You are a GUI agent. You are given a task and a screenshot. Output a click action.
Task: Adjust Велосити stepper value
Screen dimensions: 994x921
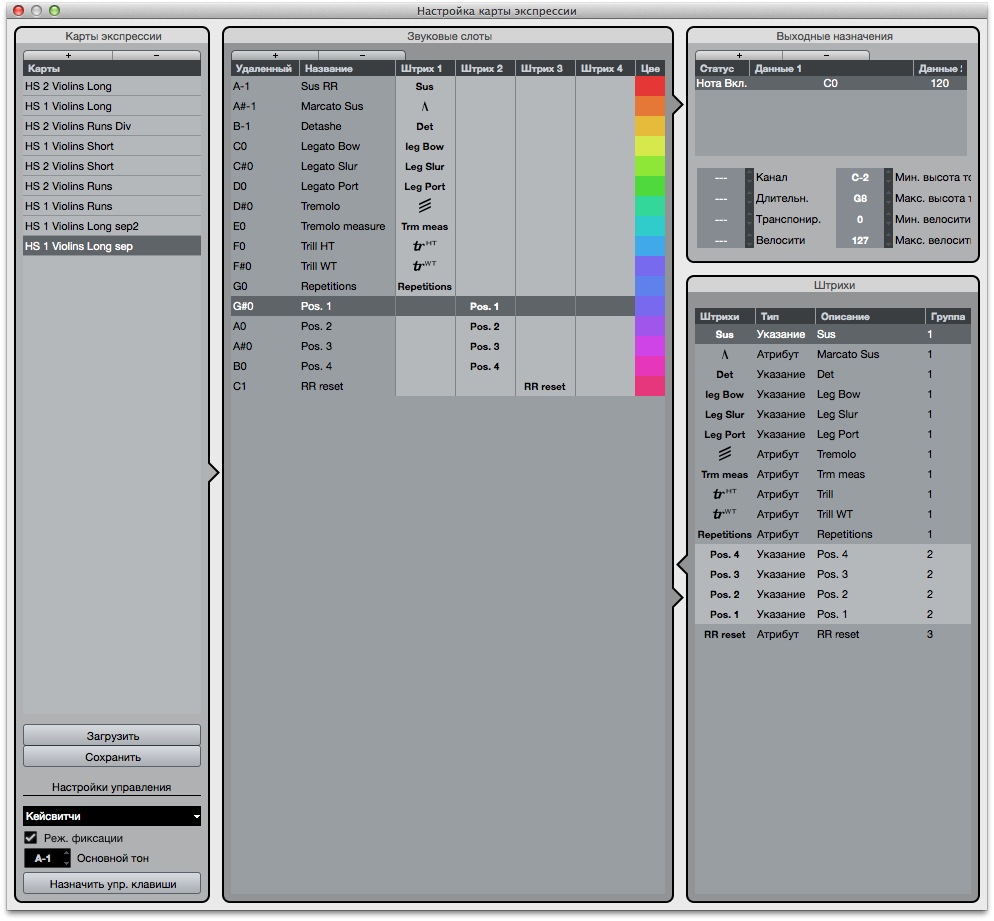point(749,240)
